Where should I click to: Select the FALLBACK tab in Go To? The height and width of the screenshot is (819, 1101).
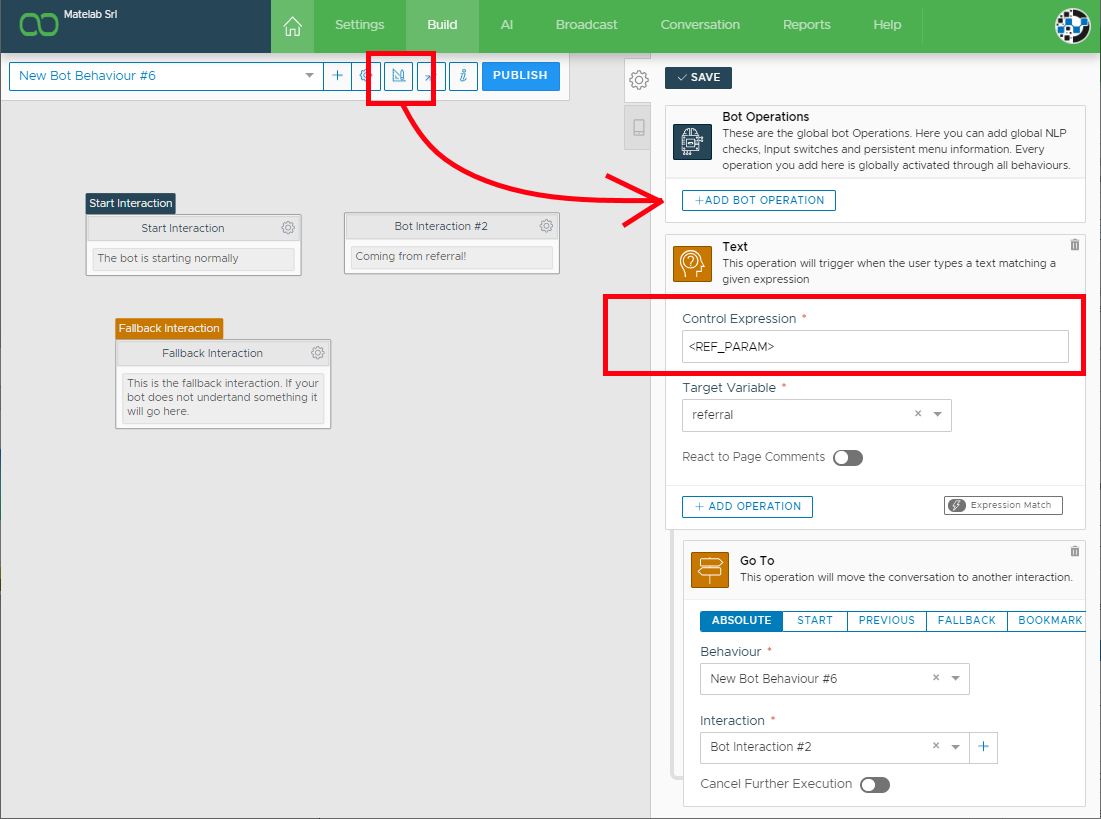click(x=966, y=621)
